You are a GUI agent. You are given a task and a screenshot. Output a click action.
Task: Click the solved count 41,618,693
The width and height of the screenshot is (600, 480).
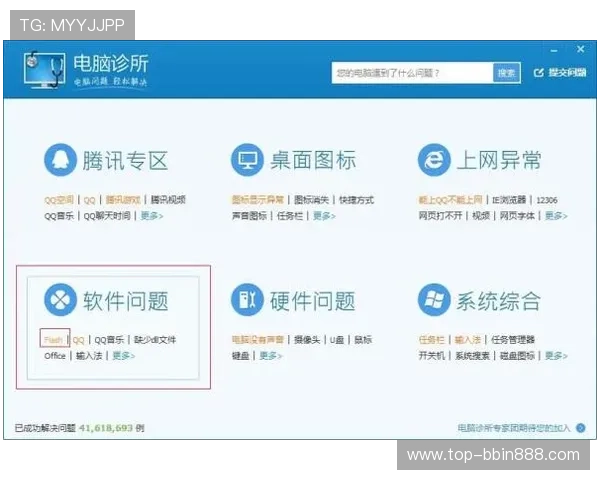[x=106, y=428]
